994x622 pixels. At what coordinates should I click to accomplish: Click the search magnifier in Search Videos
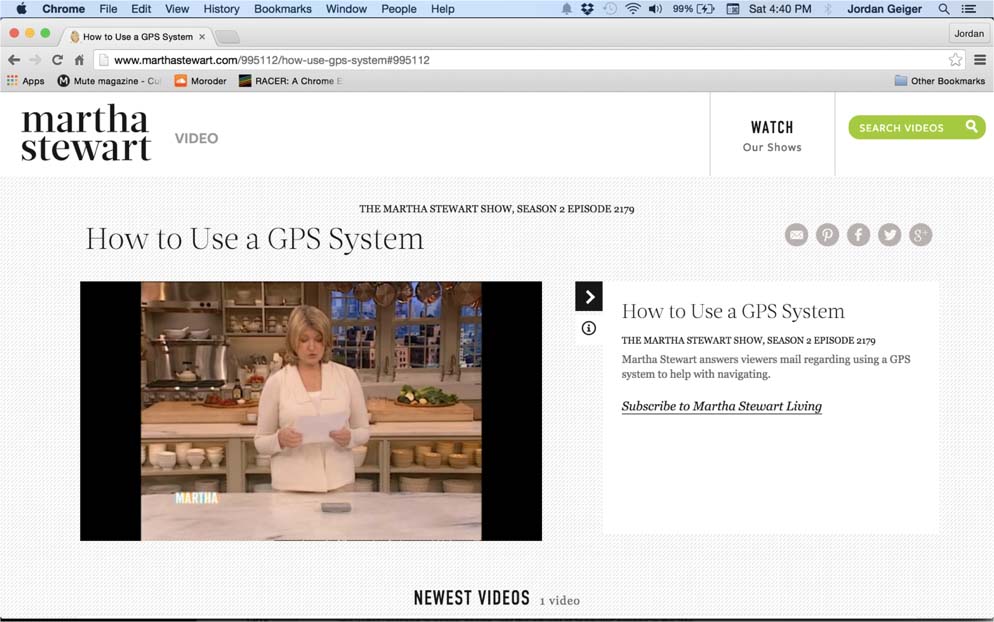[x=971, y=127]
